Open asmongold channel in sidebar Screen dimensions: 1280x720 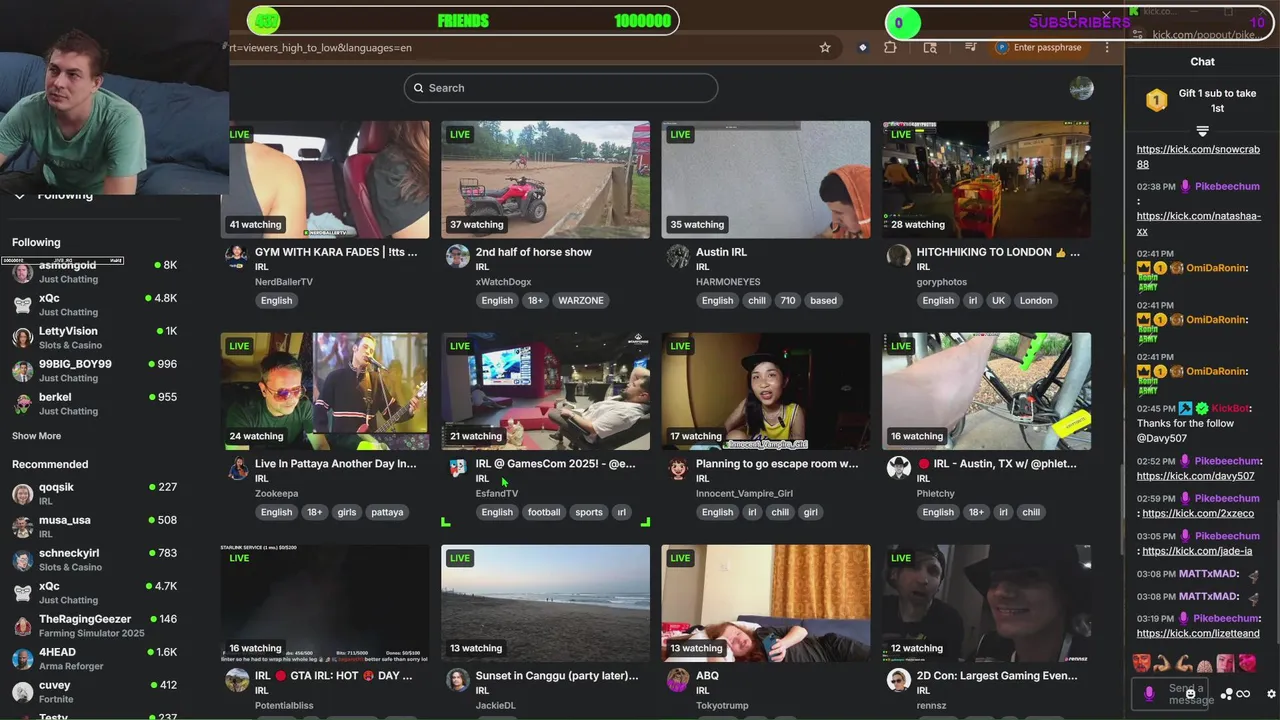coord(94,271)
